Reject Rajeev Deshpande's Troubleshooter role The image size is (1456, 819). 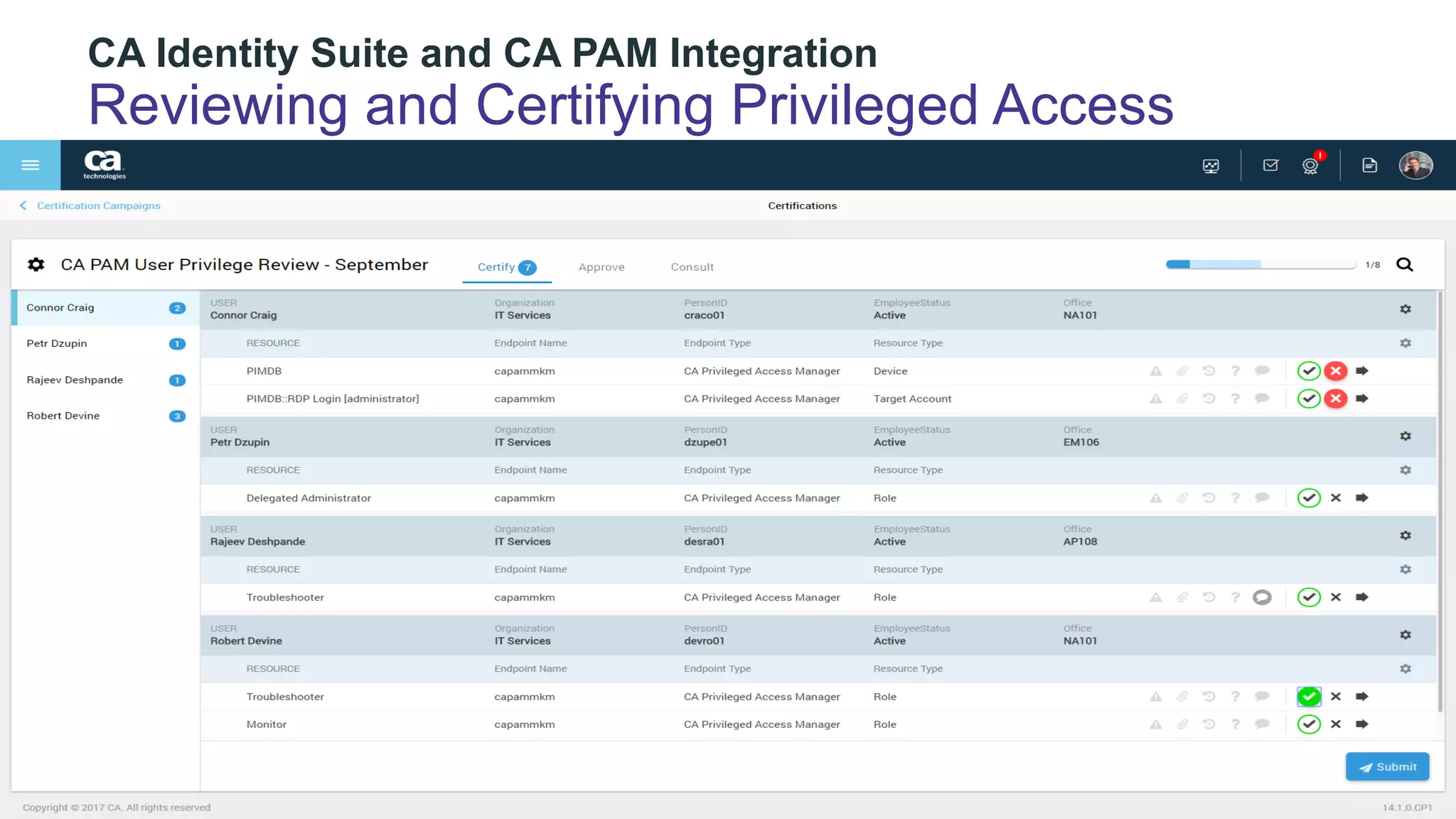coord(1336,597)
